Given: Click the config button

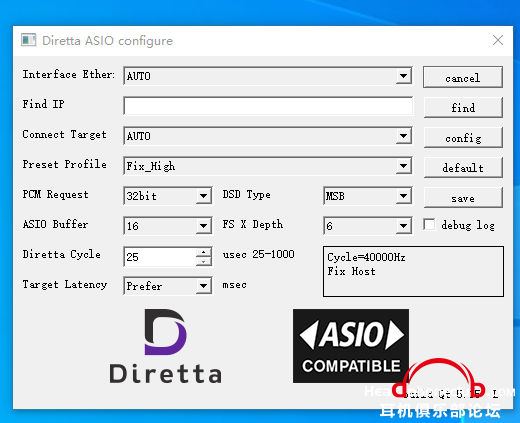Looking at the screenshot, I should coord(463,137).
